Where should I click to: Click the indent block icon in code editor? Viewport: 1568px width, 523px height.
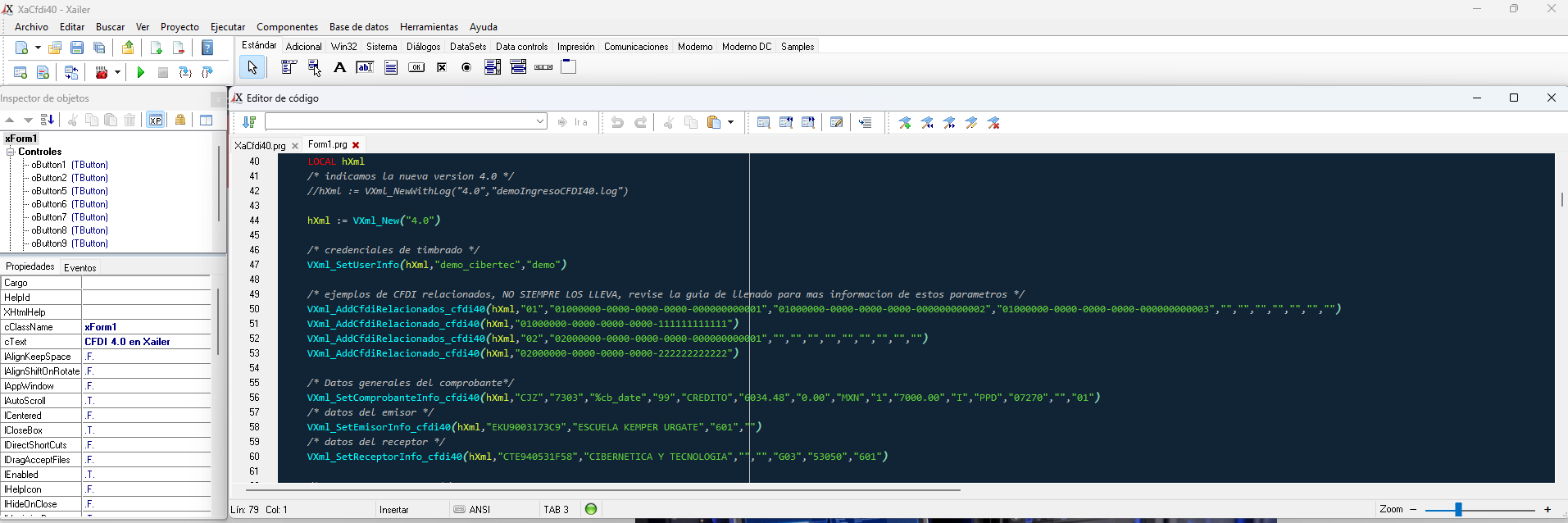pyautogui.click(x=865, y=122)
